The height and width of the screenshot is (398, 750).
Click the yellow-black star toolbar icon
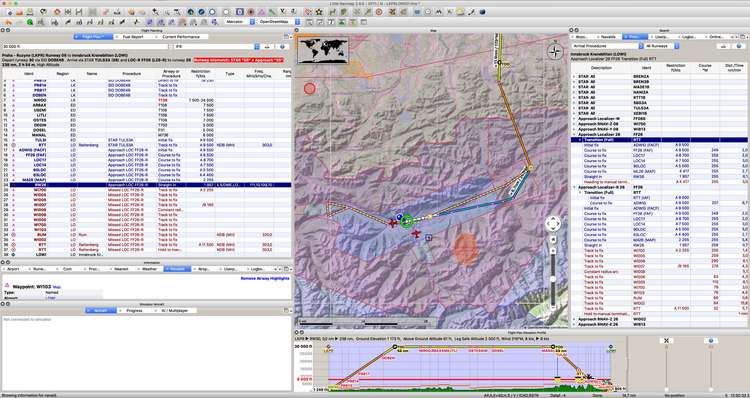pos(319,12)
